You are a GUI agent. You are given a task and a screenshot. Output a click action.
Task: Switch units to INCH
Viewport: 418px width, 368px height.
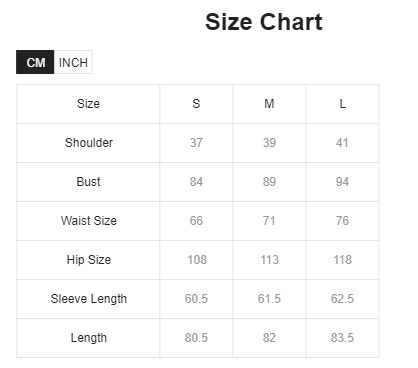point(73,62)
